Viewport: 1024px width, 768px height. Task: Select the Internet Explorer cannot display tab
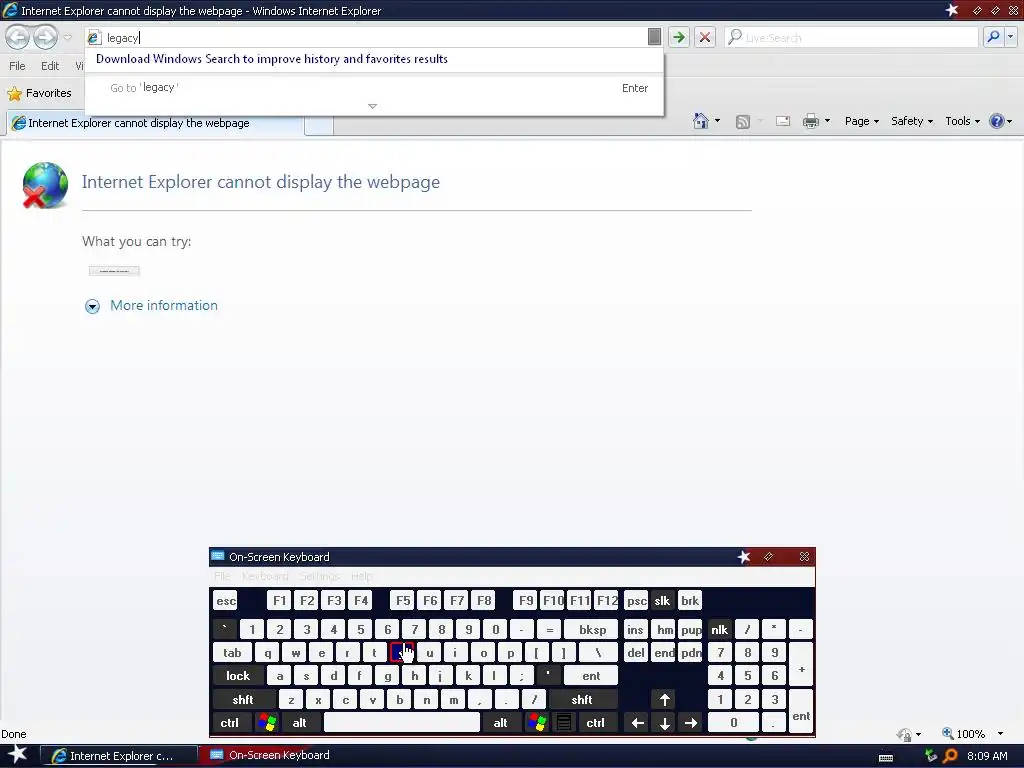[155, 123]
